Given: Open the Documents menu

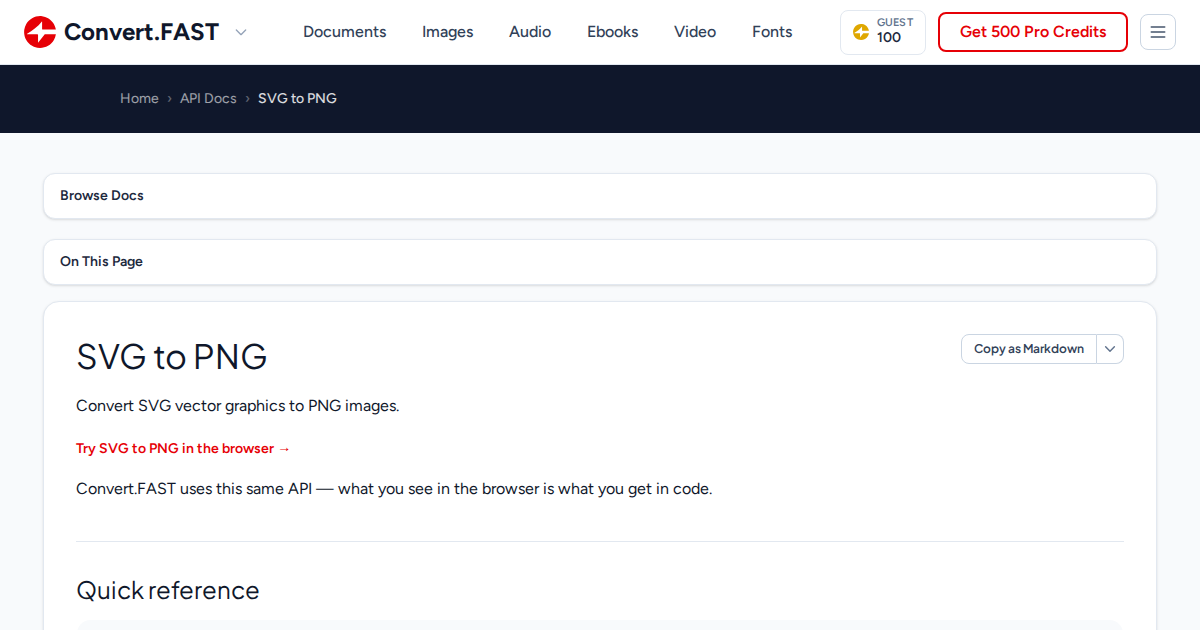Looking at the screenshot, I should [x=344, y=32].
